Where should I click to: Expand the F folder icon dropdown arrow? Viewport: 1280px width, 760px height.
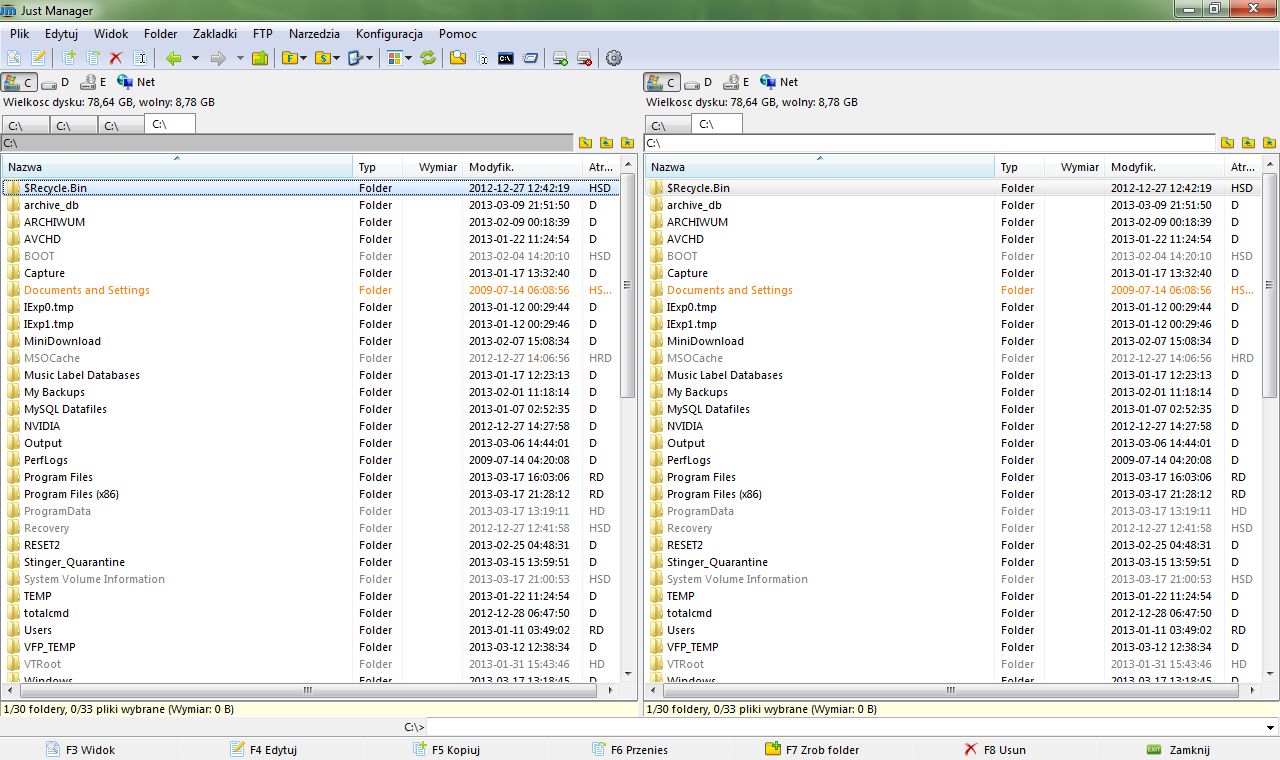304,58
